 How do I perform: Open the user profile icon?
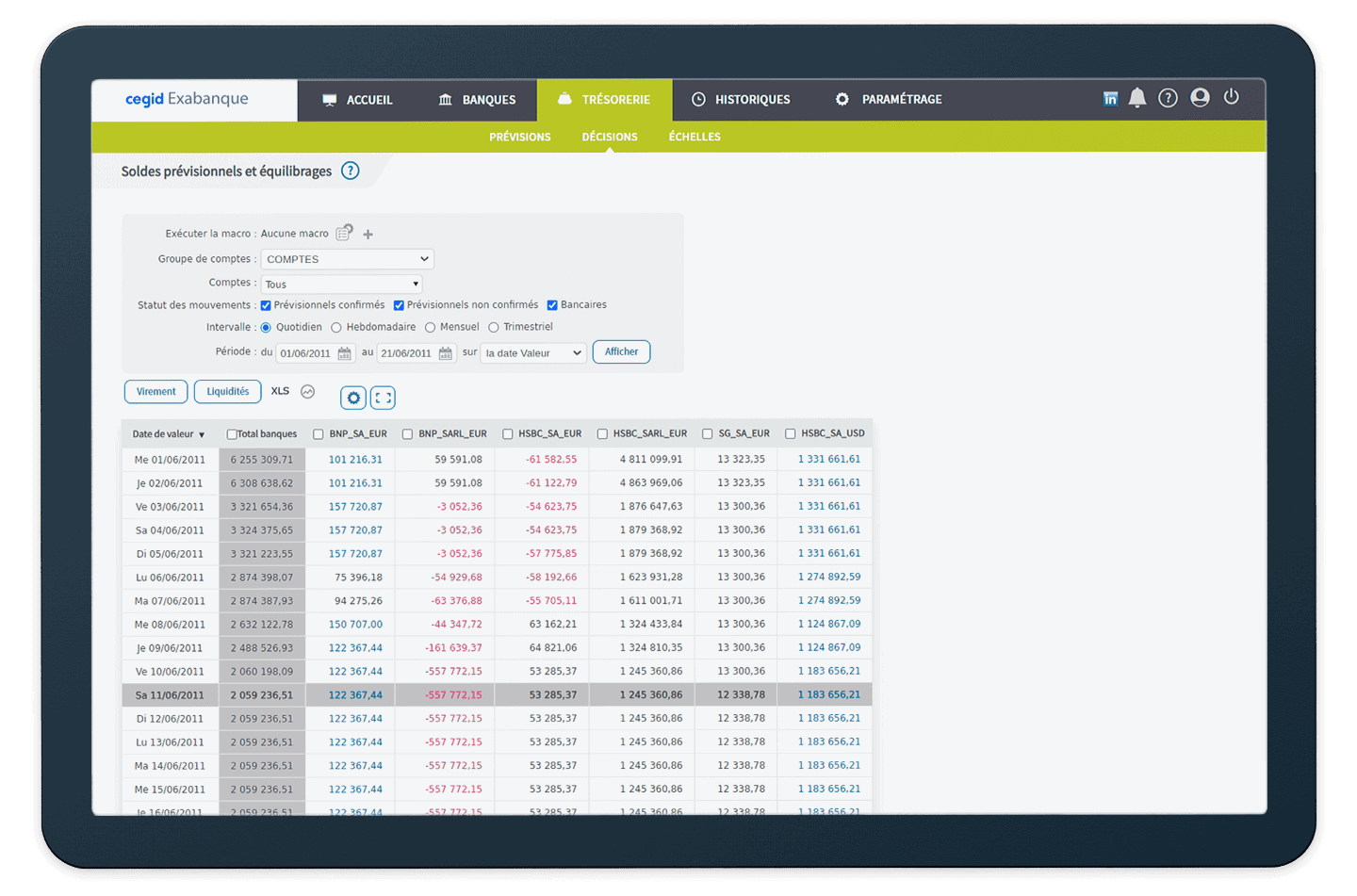[1200, 98]
